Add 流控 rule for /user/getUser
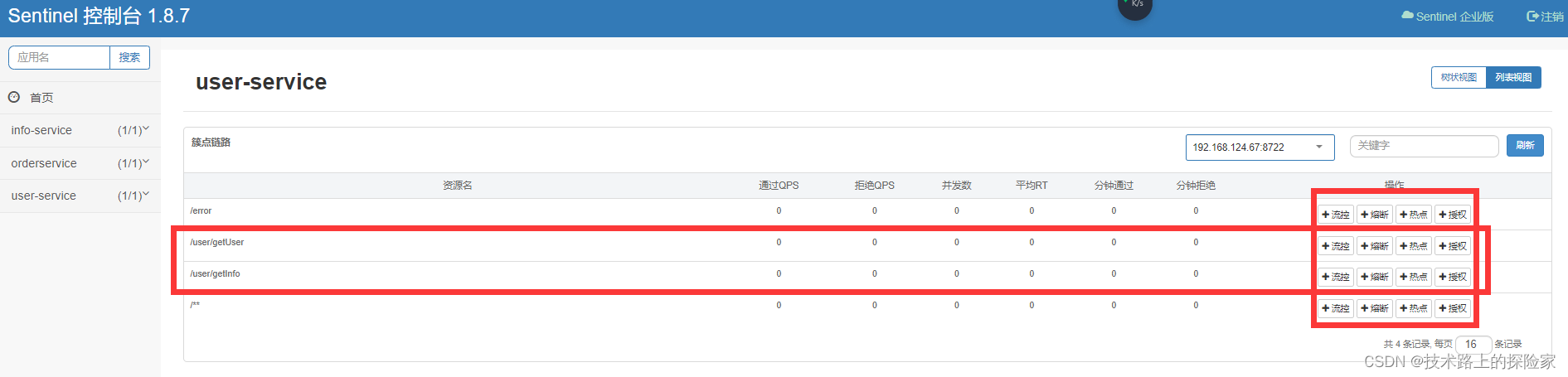 [1336, 246]
